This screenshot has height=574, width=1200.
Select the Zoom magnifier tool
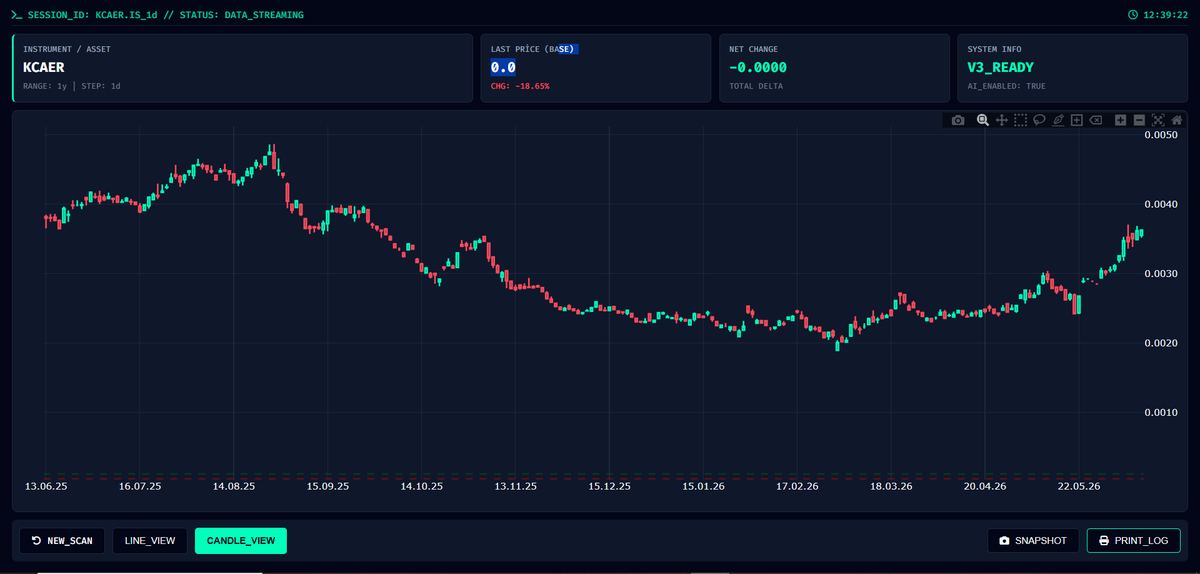pyautogui.click(x=983, y=120)
